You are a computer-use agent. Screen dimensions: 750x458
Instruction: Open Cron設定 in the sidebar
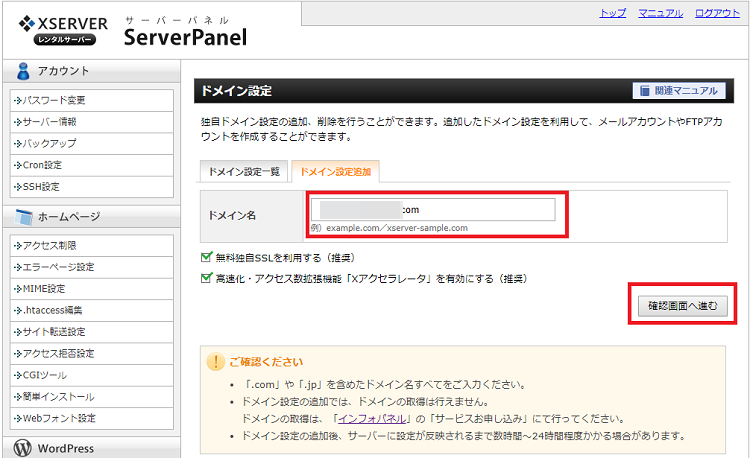coord(92,165)
